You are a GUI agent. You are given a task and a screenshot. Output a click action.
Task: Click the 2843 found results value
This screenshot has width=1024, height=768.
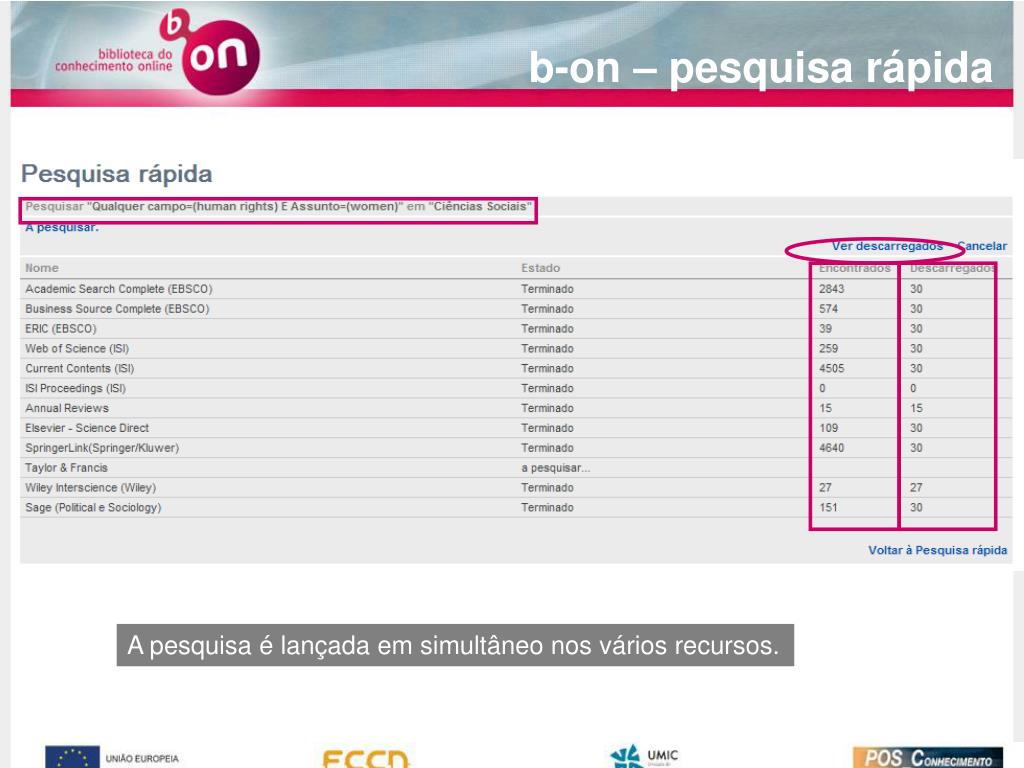coord(831,289)
